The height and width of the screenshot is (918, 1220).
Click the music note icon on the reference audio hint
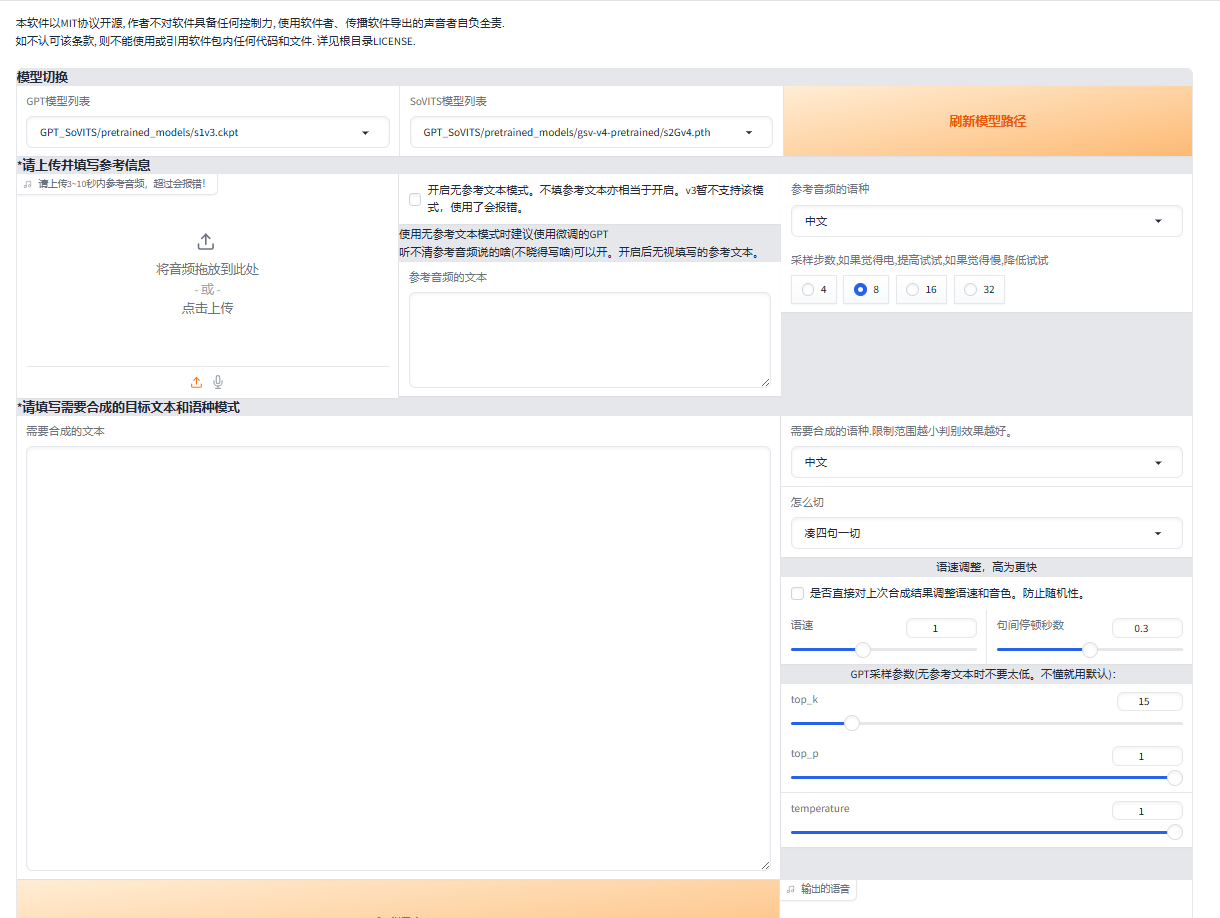(x=28, y=182)
